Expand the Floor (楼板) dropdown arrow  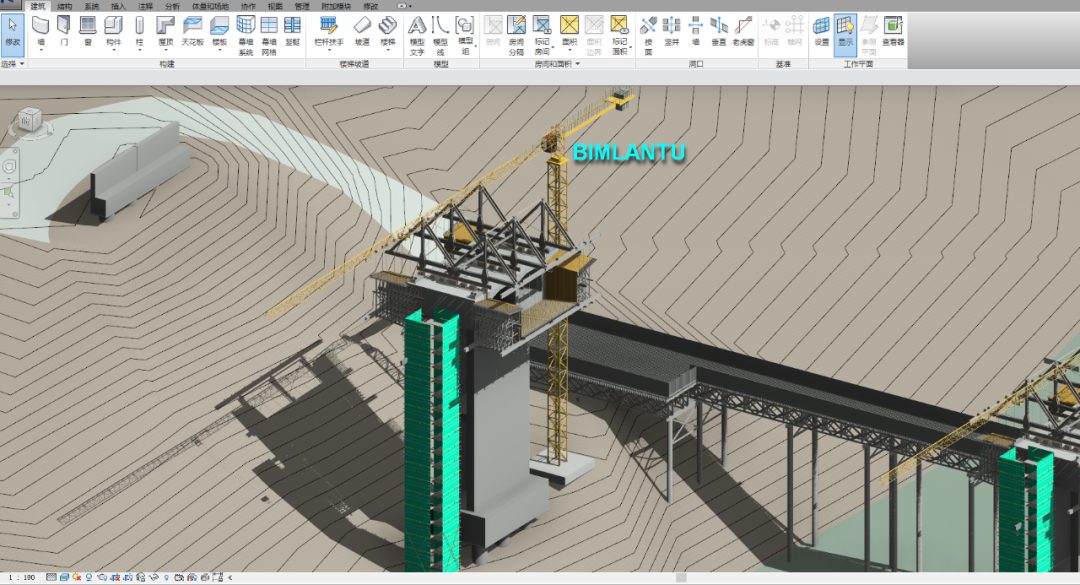(219, 50)
